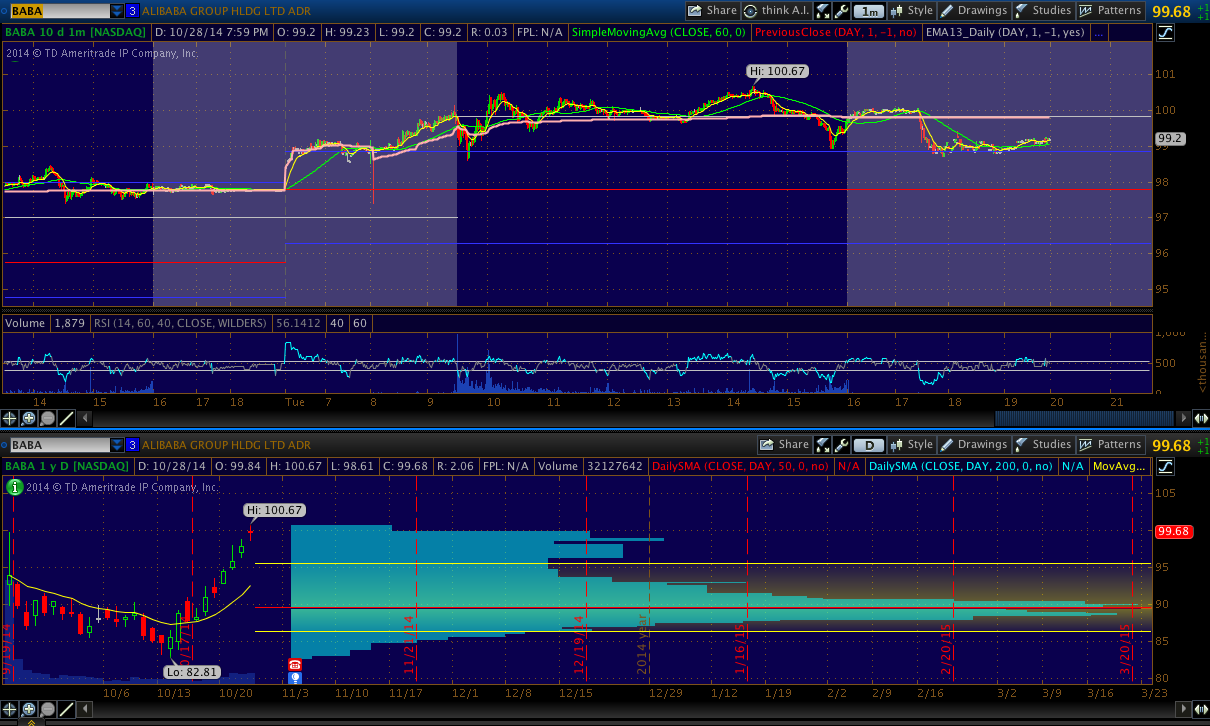Click the Share button on upper chart
Screen dimensions: 1210x726
click(712, 11)
